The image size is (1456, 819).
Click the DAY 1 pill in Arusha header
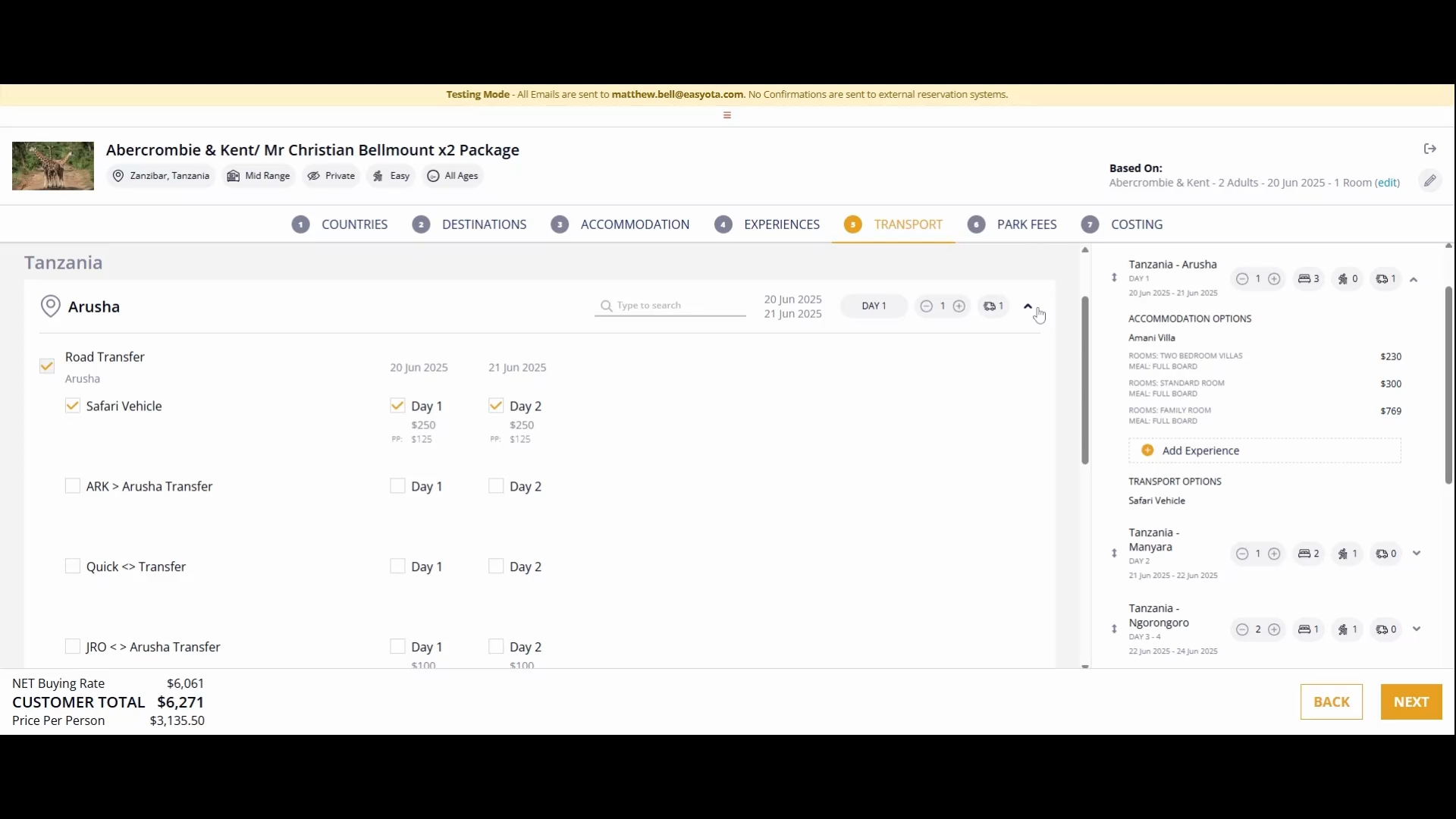[x=874, y=306]
